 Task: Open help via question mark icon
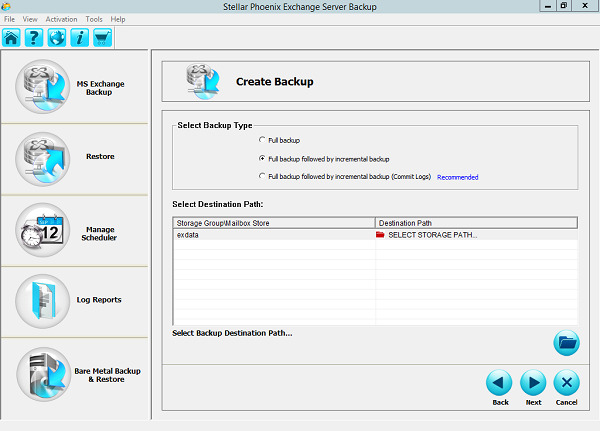pos(34,38)
